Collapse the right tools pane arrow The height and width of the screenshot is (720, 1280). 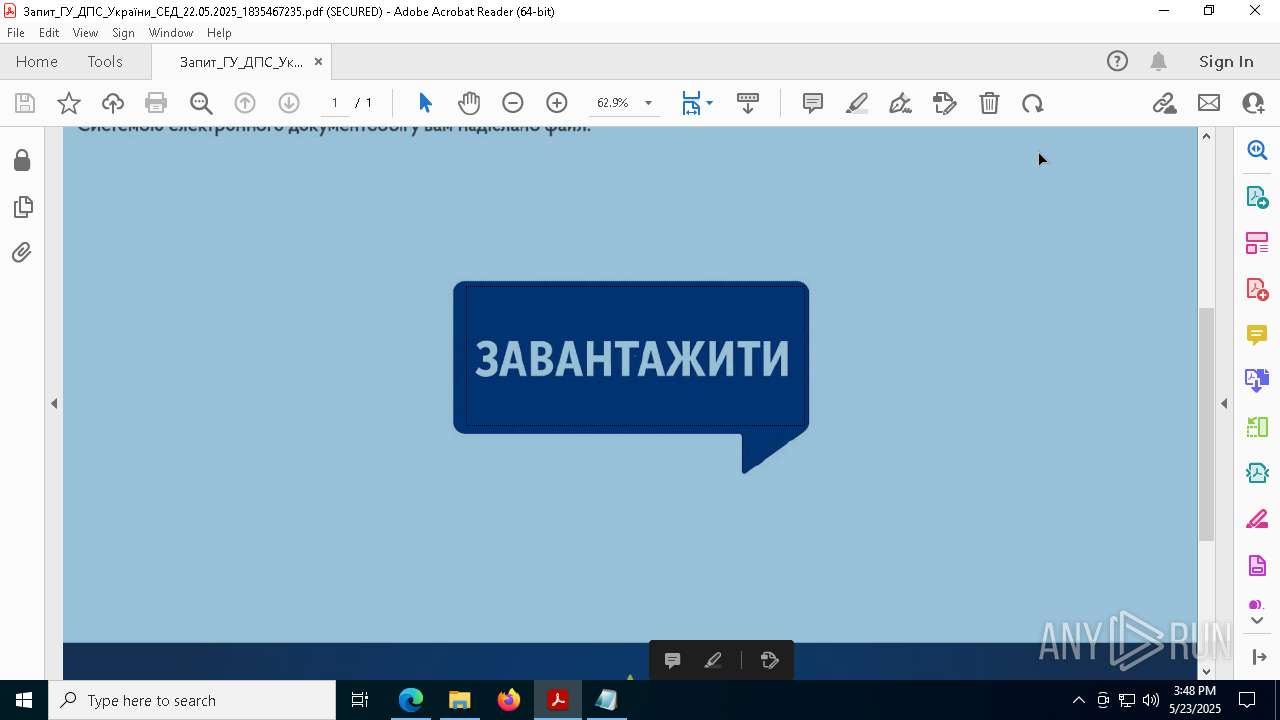click(x=1224, y=403)
